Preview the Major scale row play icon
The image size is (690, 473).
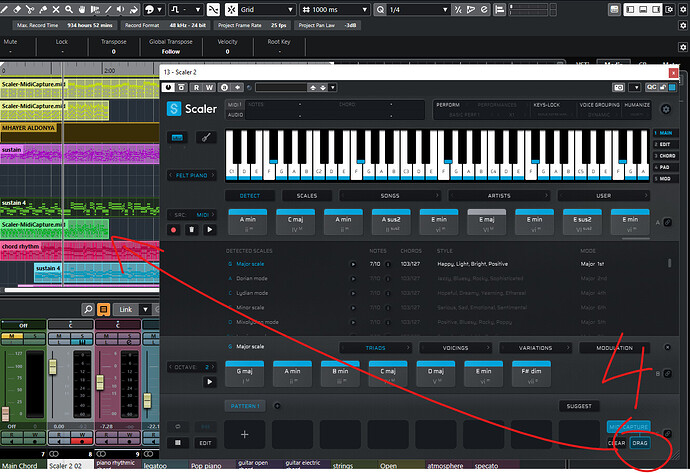click(353, 264)
